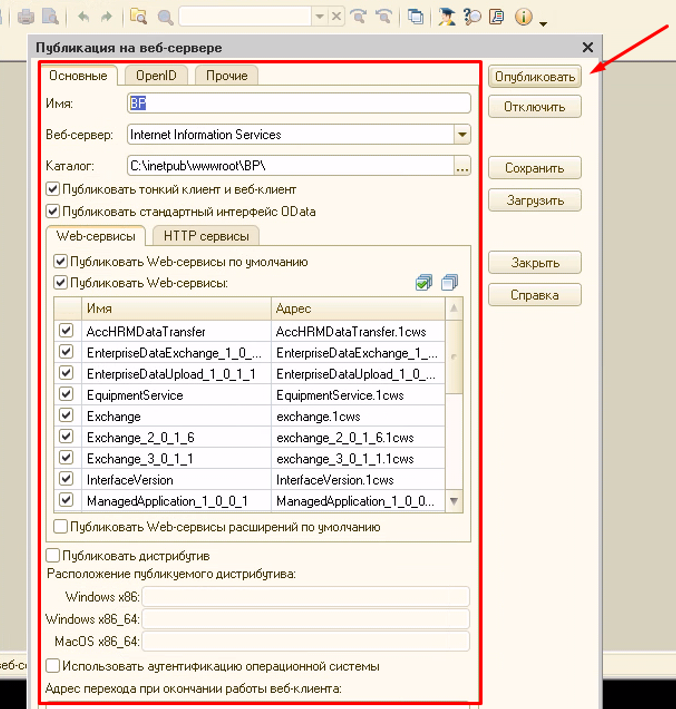Expand the Веб-сервер dropdown list
Screen dimensions: 676x709
click(462, 134)
